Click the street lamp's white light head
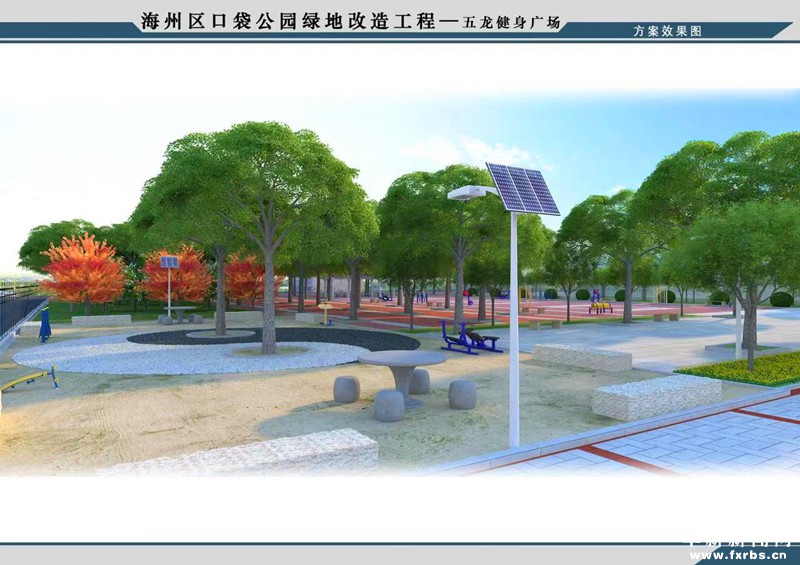800x565 pixels. pyautogui.click(x=466, y=193)
